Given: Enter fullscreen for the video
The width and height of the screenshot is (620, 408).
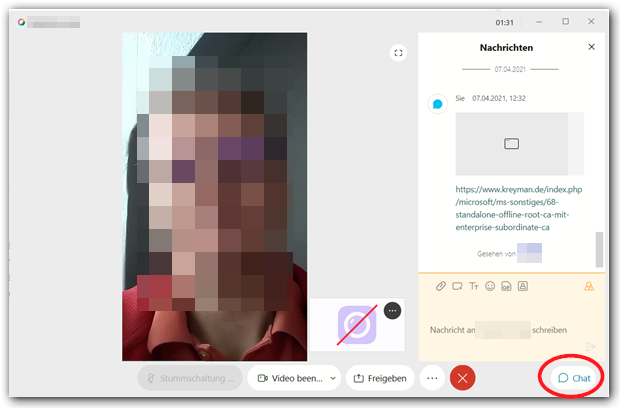Looking at the screenshot, I should 398,53.
